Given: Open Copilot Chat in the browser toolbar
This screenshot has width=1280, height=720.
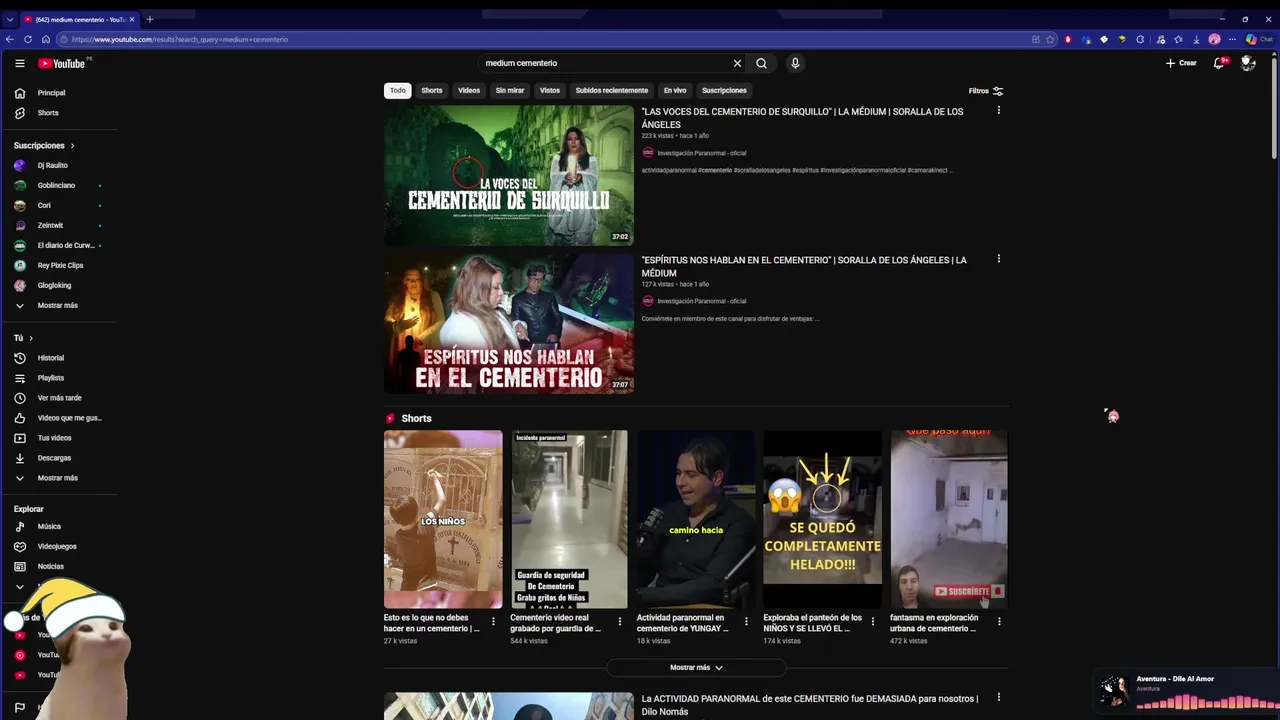Looking at the screenshot, I should 1258,39.
